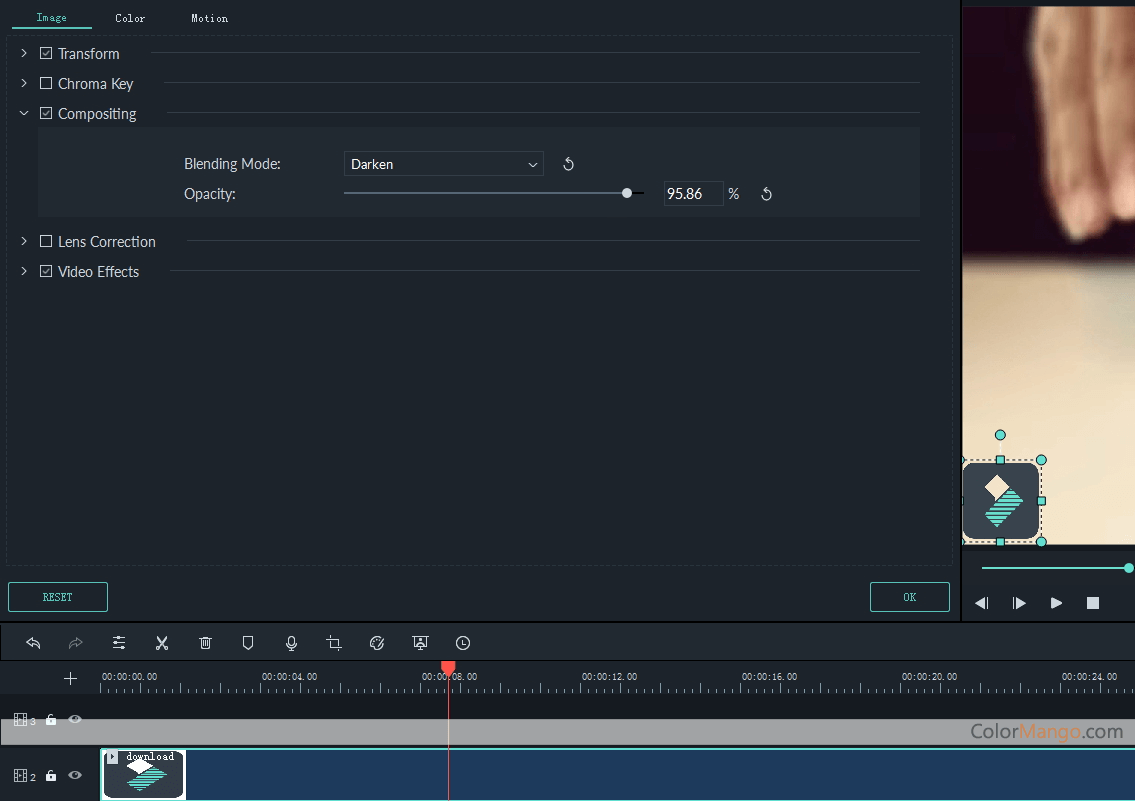Click the OK button
Screen dimensions: 1135x801
point(909,597)
